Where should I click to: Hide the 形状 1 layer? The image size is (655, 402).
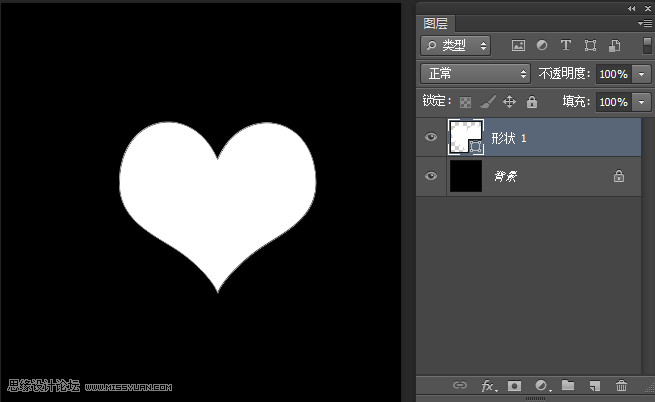coord(431,138)
